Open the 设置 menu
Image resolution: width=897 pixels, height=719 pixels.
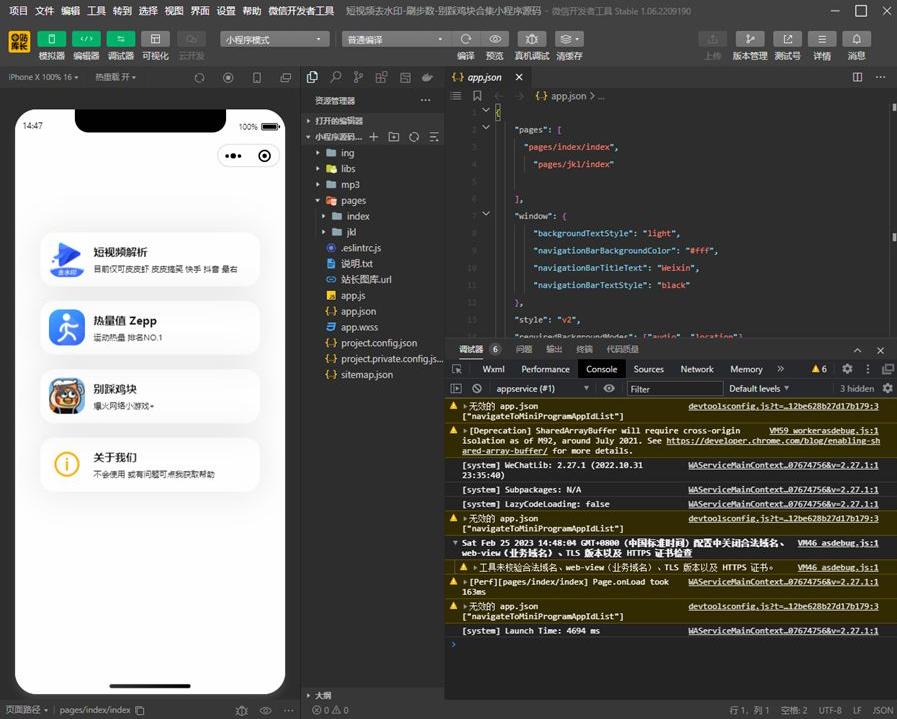click(226, 10)
